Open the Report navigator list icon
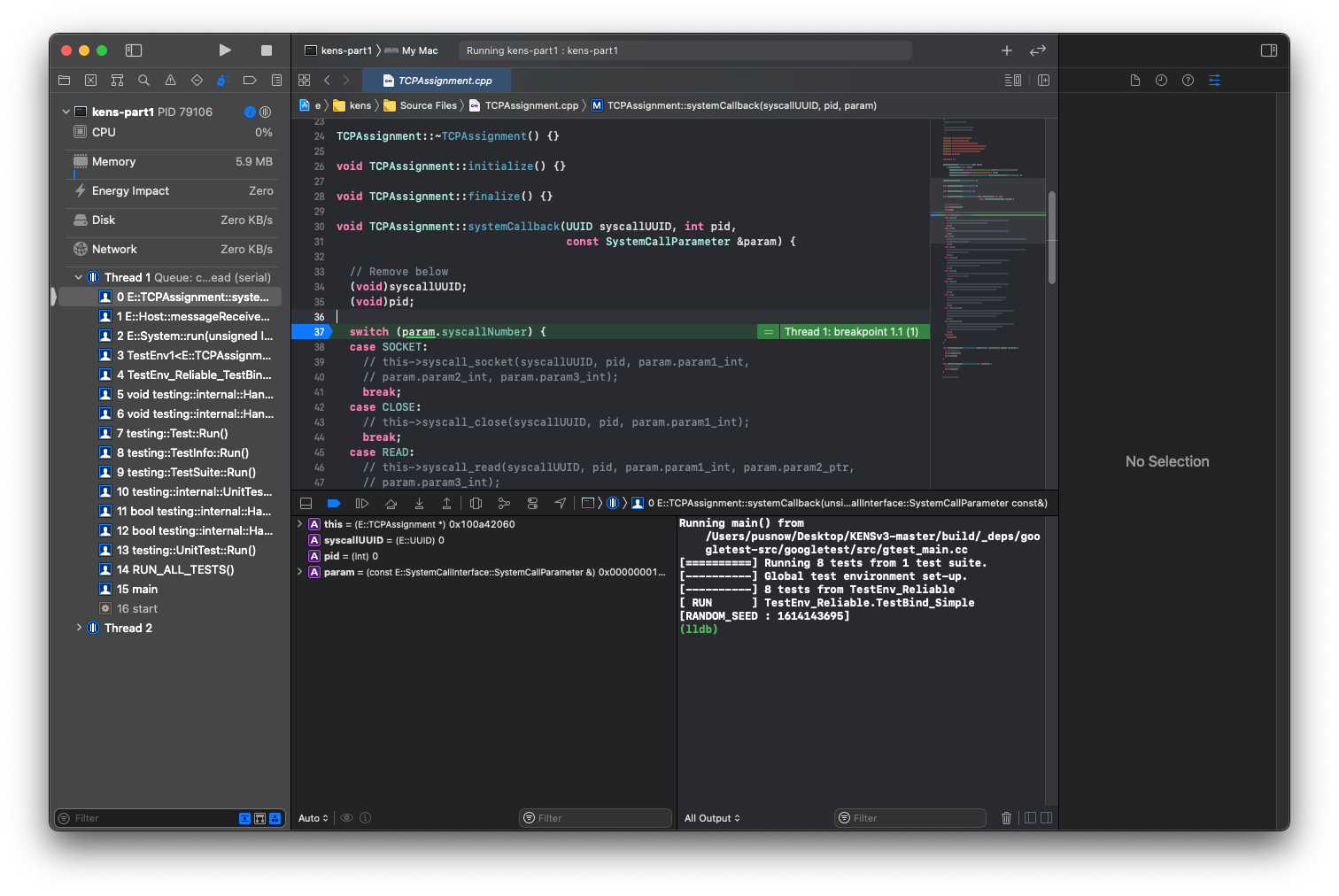Screen dimensions: 1339x896 tap(276, 81)
